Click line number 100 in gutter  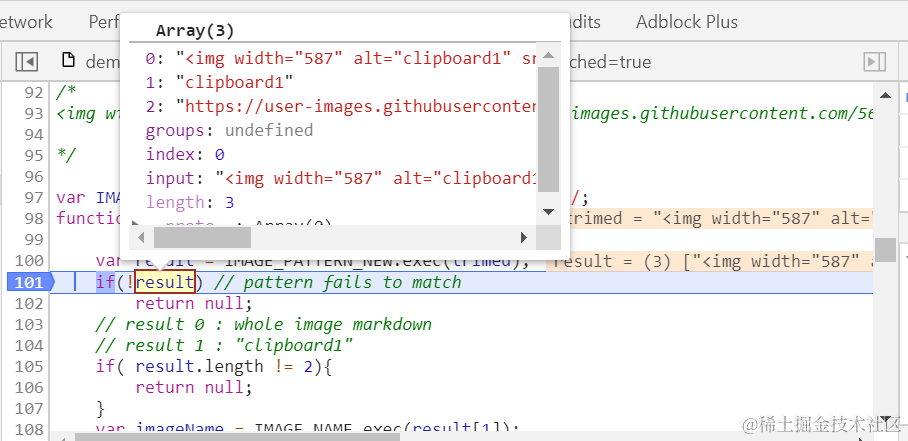click(29, 261)
